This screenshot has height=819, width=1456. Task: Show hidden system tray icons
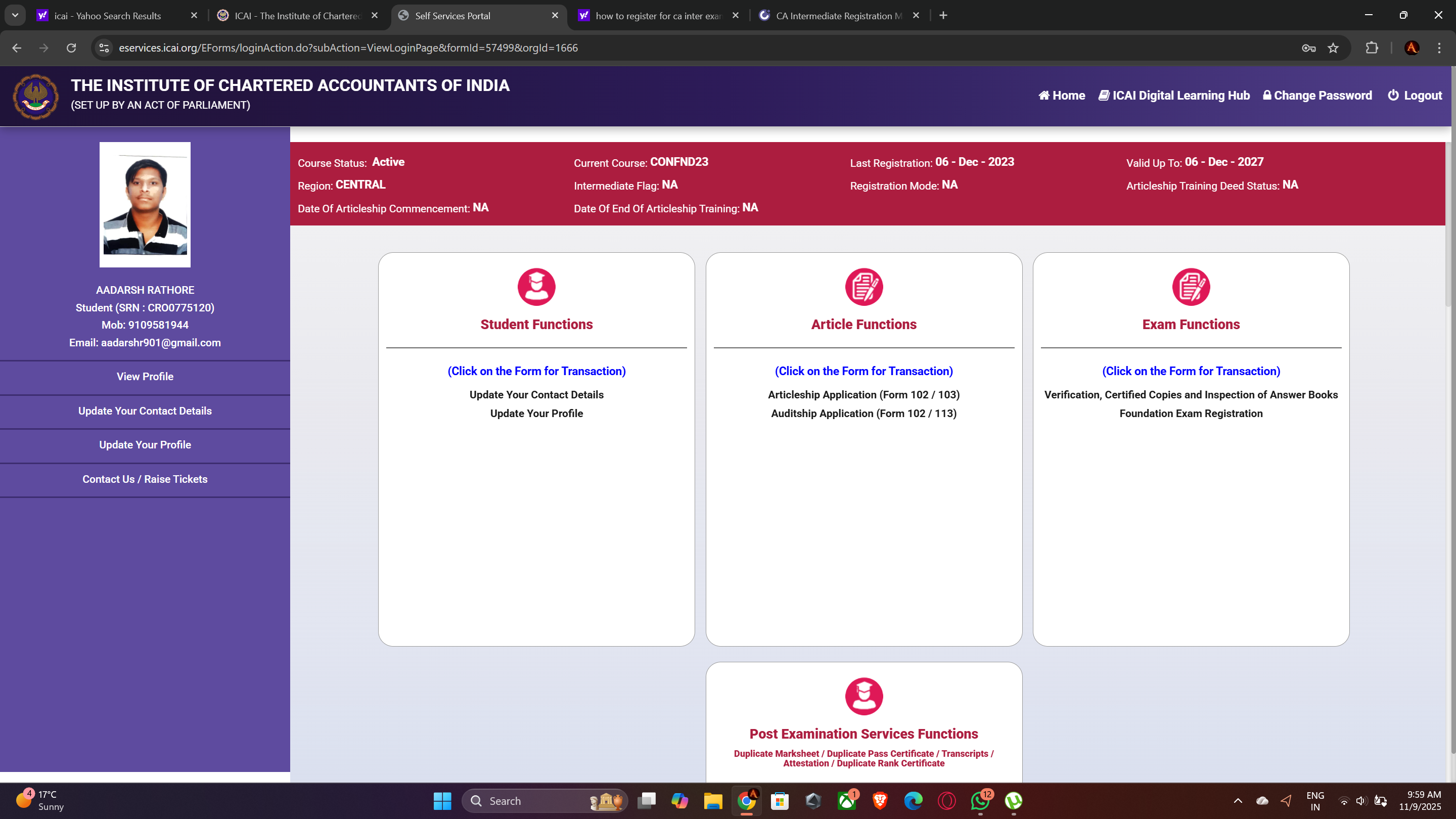click(x=1238, y=801)
